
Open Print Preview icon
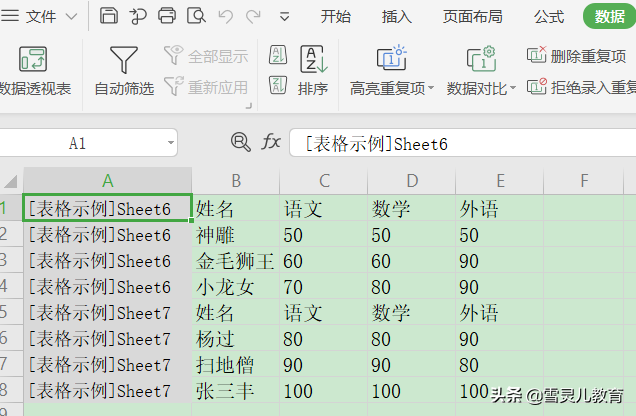[196, 16]
